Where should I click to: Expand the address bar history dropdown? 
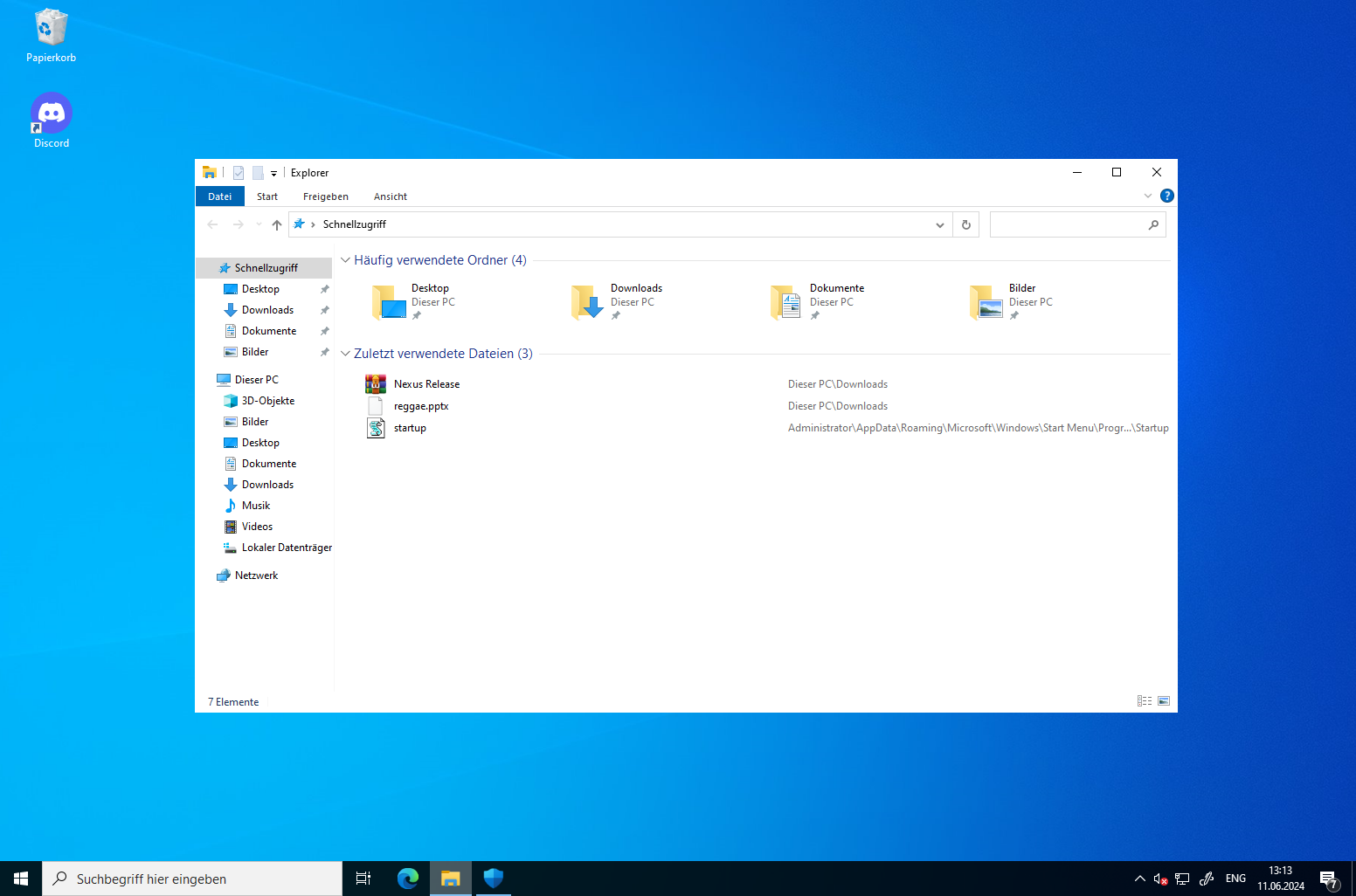coord(940,224)
